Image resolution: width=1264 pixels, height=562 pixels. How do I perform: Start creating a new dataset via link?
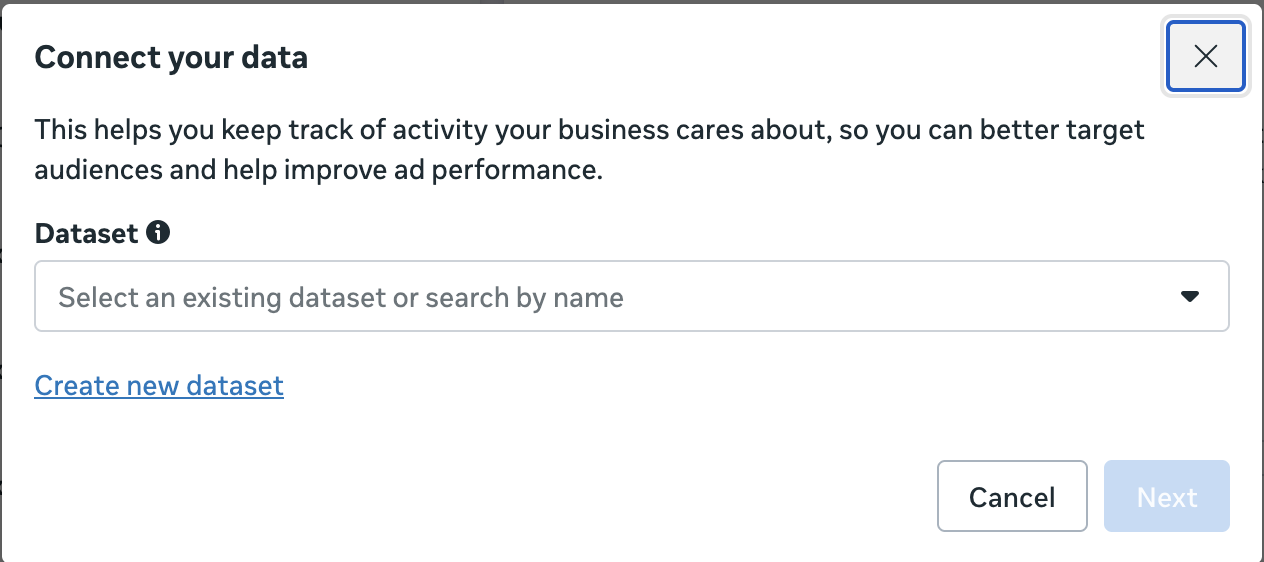(159, 385)
